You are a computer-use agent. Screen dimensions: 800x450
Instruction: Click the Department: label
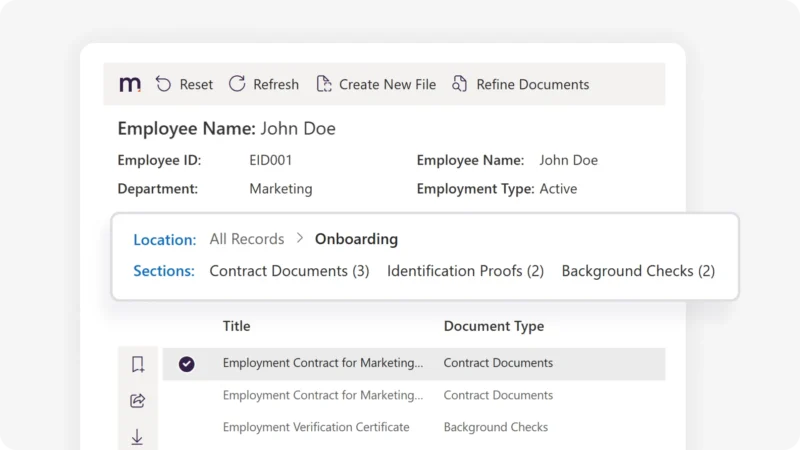tap(158, 189)
